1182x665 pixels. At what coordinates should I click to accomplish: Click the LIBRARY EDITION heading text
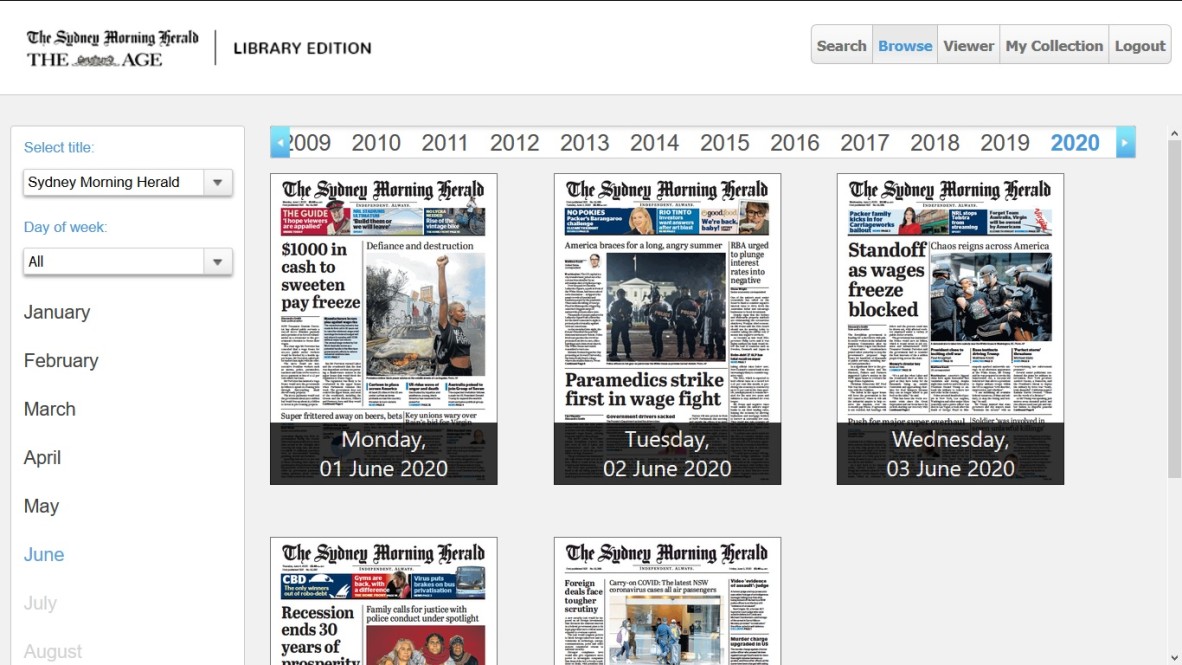coord(302,48)
